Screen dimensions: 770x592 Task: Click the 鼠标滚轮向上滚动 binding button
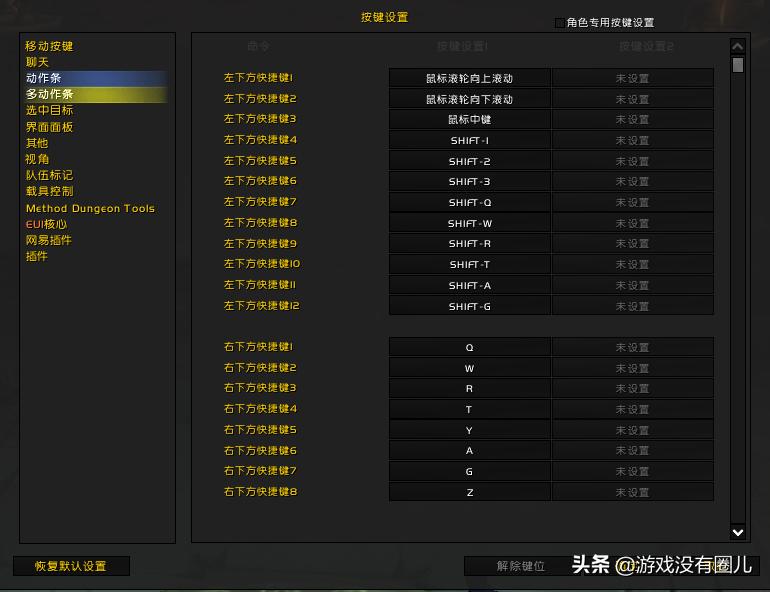(469, 78)
